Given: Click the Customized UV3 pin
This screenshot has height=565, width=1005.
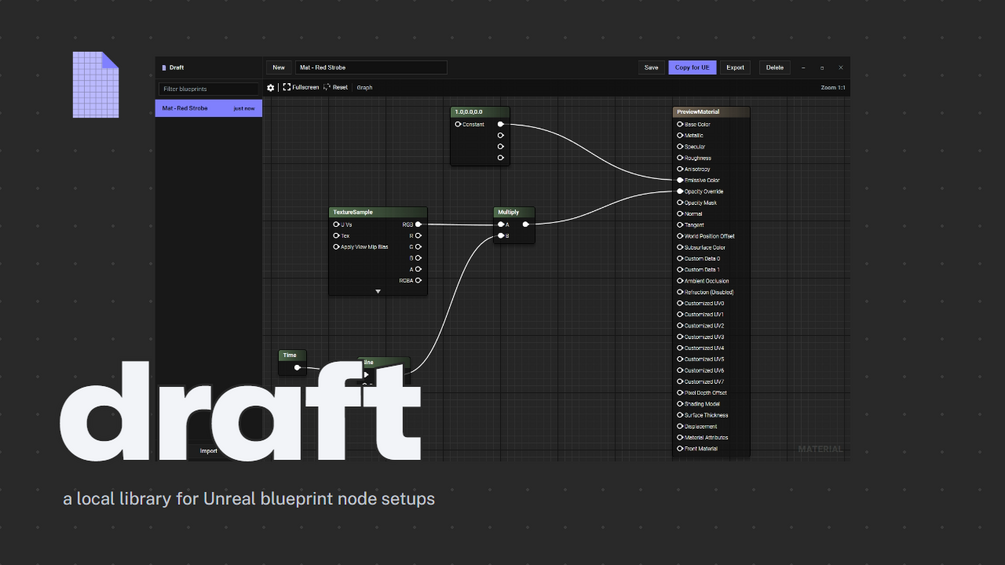Looking at the screenshot, I should tap(680, 337).
